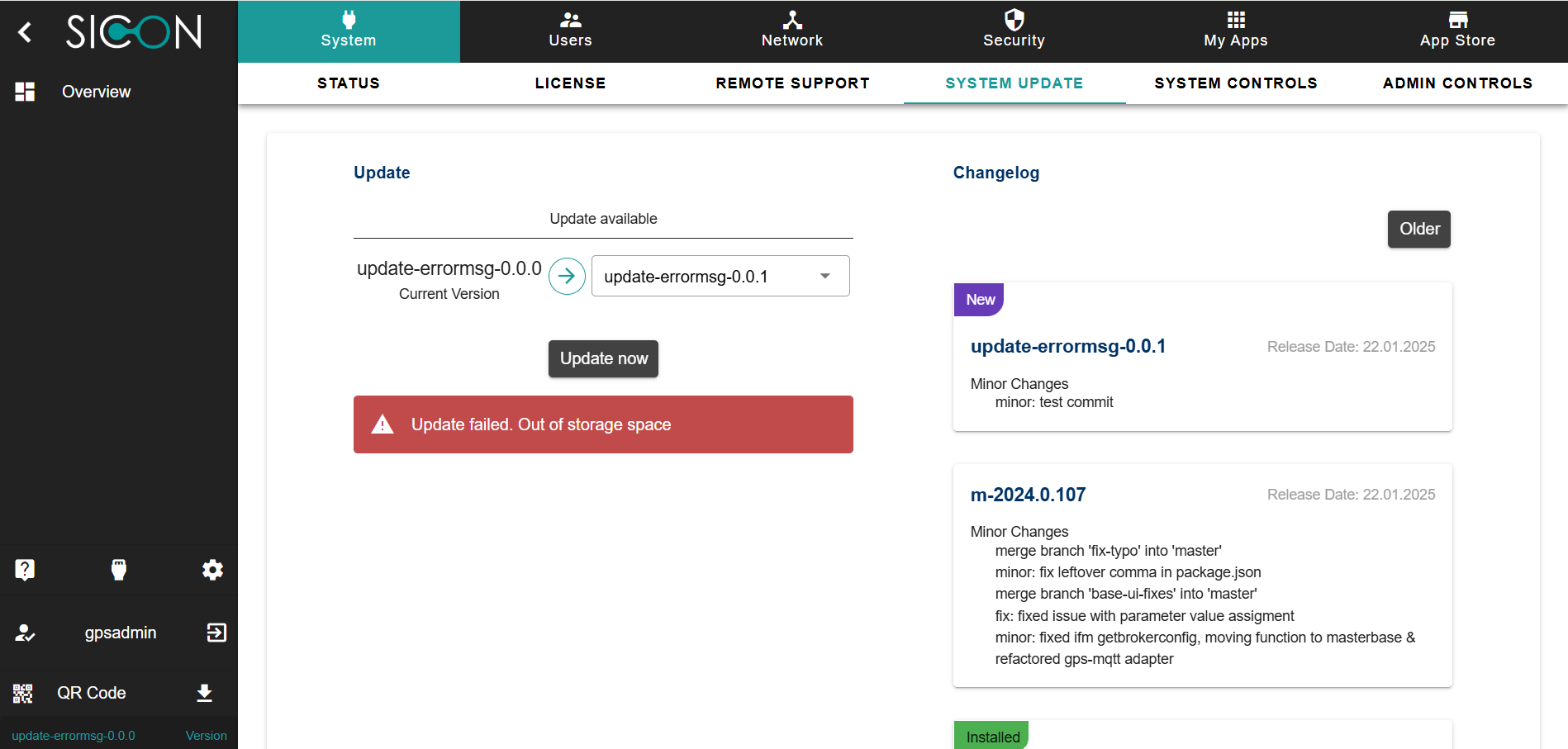Open the Network tab
This screenshot has width=1568, height=749.
[791, 31]
